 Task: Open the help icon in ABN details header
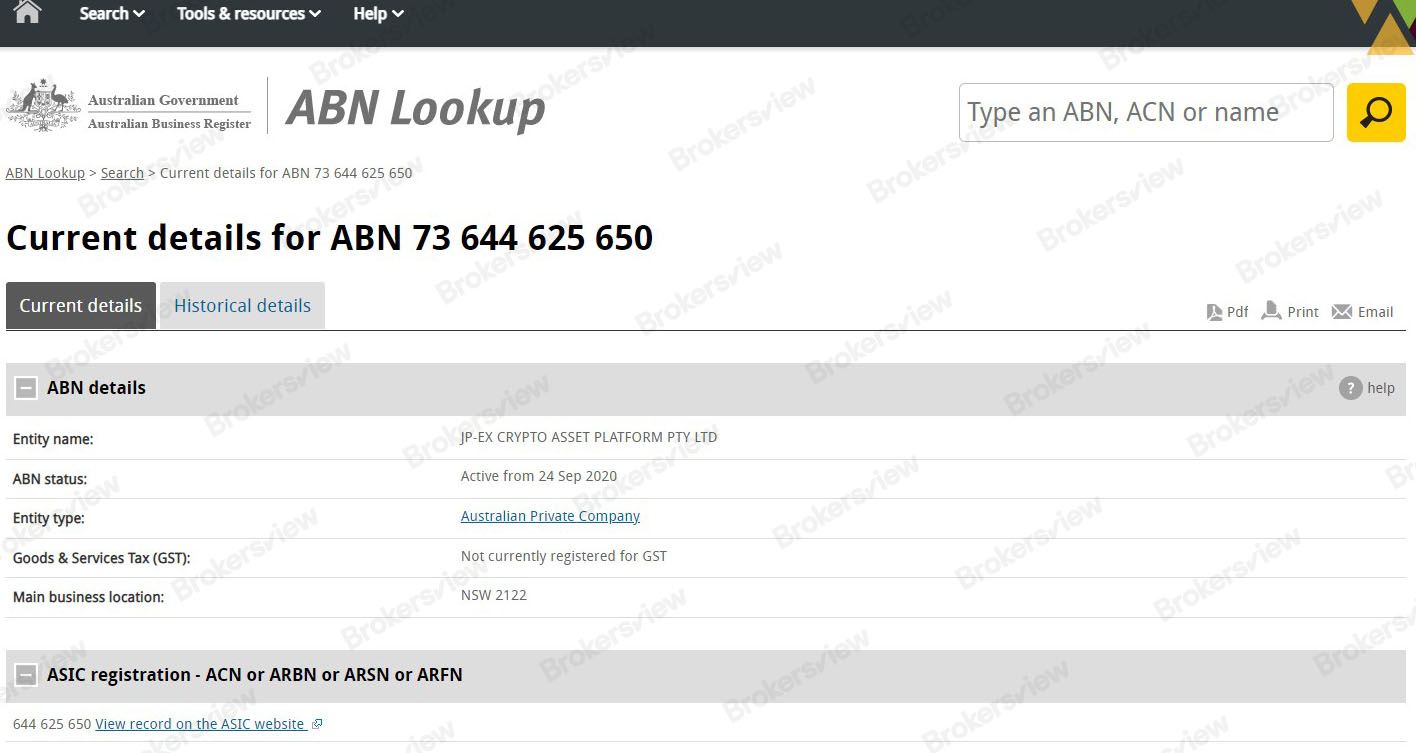1349,388
